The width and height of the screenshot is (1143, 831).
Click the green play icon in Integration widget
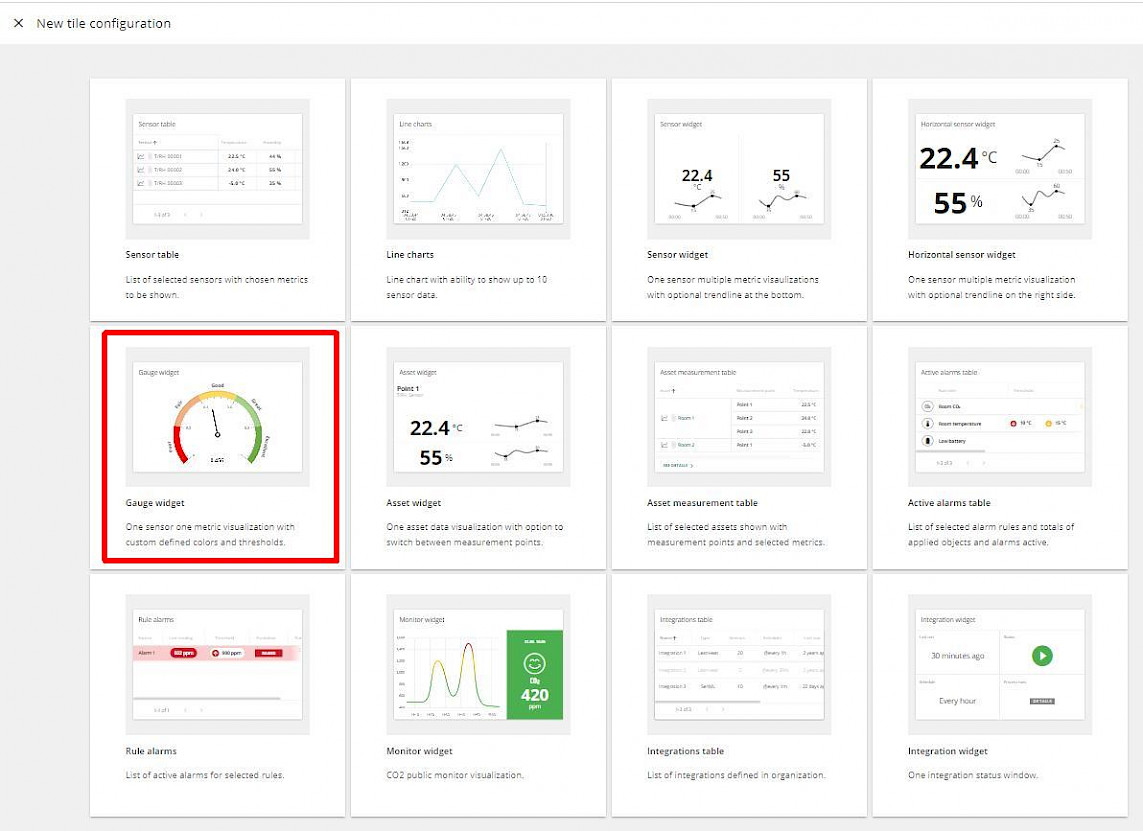(x=1042, y=656)
